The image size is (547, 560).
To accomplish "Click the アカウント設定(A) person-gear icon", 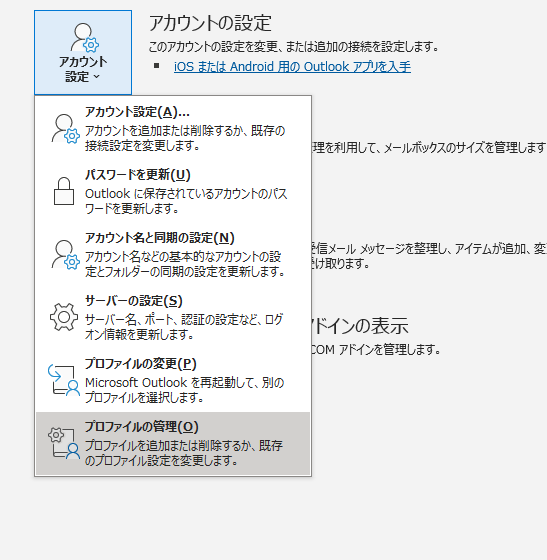I will coord(65,129).
